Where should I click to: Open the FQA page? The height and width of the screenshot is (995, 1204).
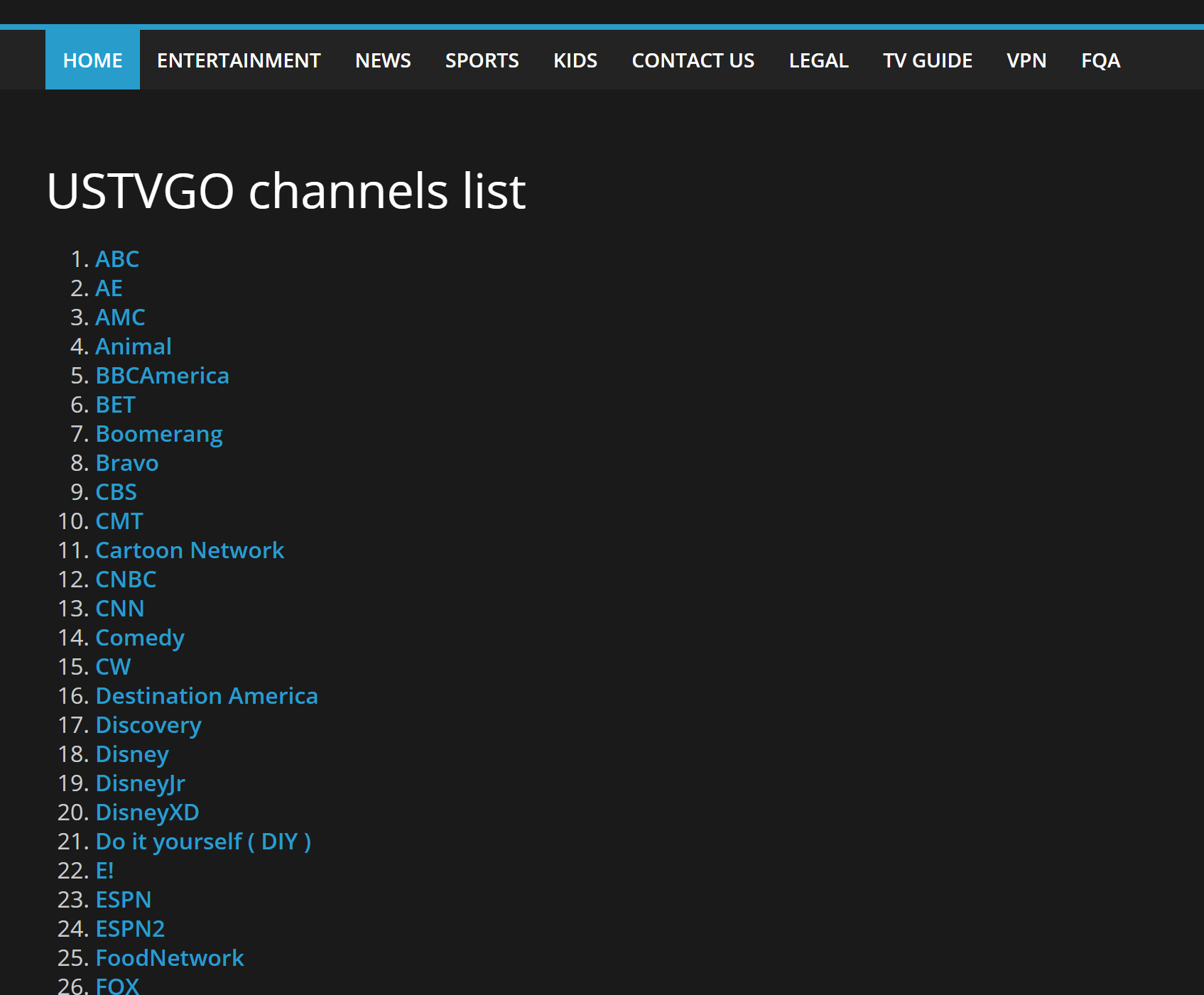(1100, 60)
